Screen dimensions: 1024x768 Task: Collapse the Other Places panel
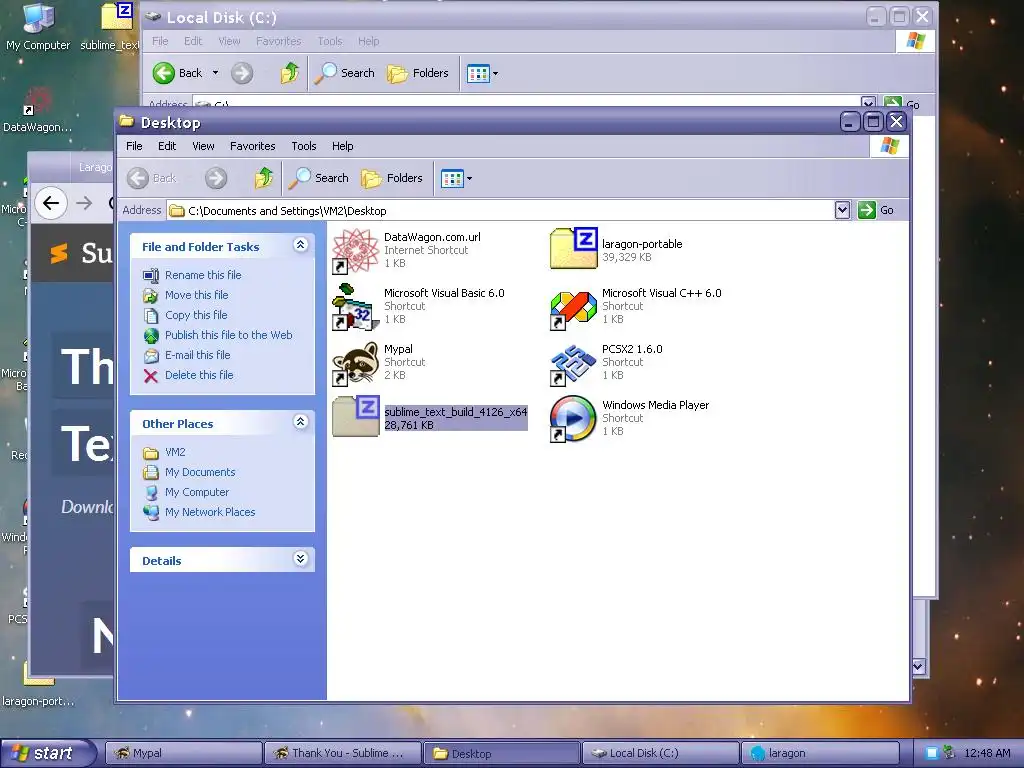coord(300,422)
